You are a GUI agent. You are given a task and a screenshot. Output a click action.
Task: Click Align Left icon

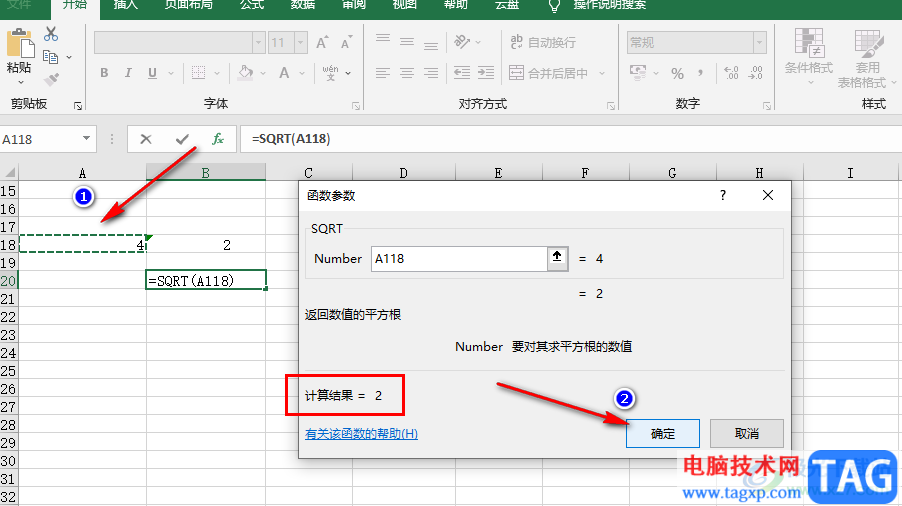click(383, 73)
